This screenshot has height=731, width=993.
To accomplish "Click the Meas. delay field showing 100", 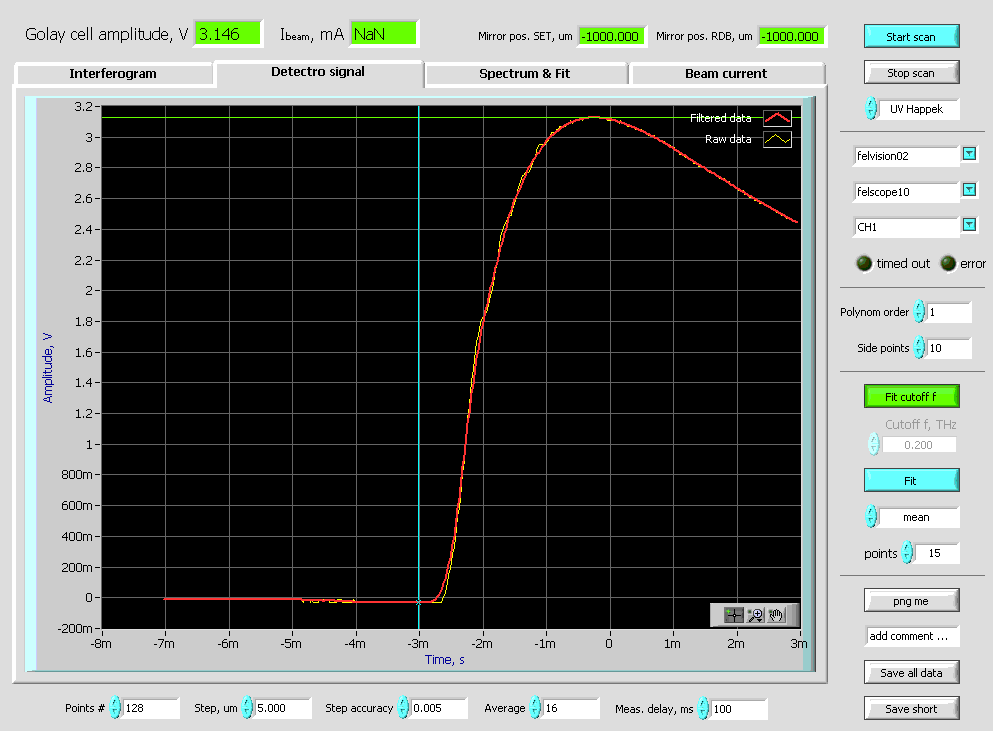I will 739,709.
